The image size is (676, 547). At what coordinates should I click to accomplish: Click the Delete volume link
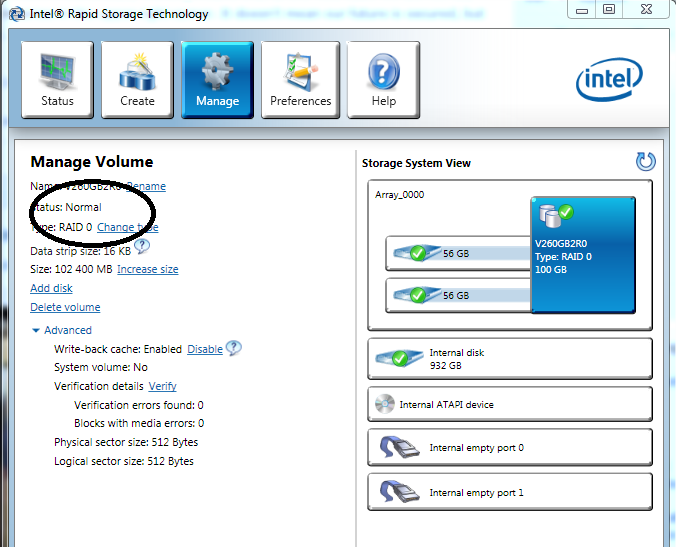(x=65, y=307)
